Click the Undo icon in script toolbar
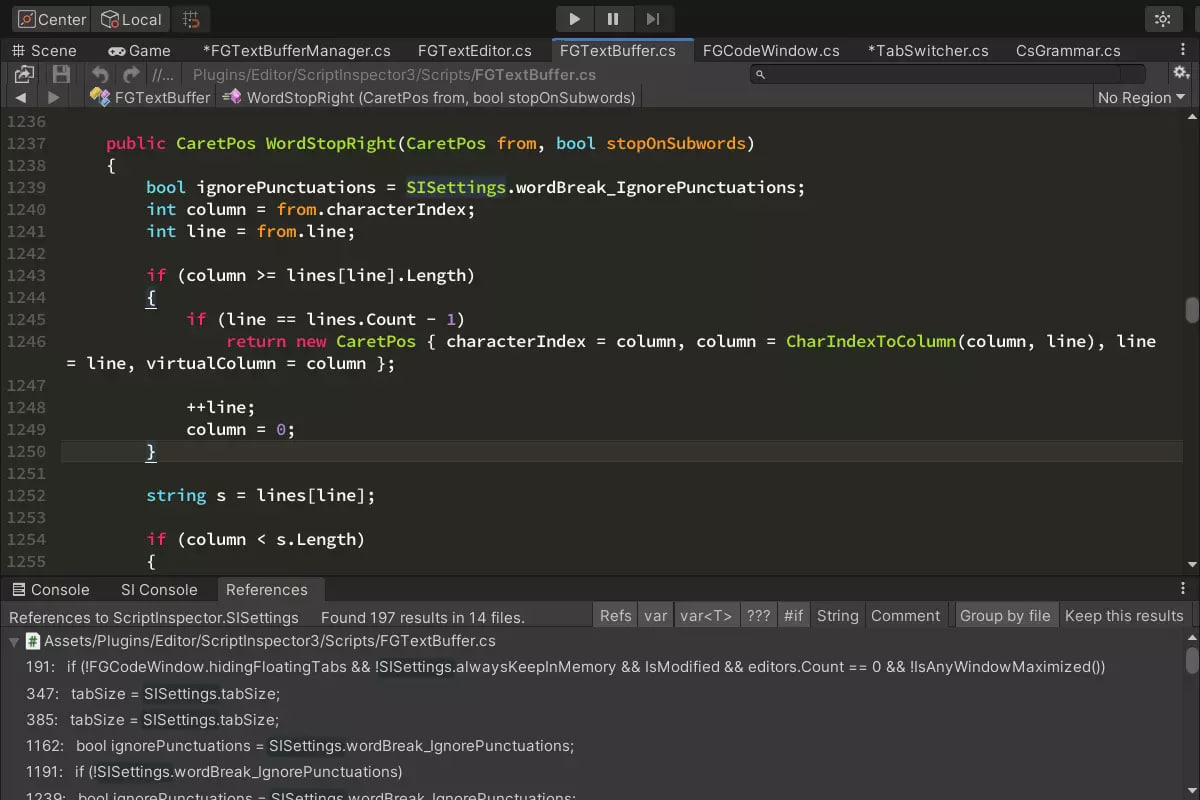The width and height of the screenshot is (1200, 800). click(98, 72)
